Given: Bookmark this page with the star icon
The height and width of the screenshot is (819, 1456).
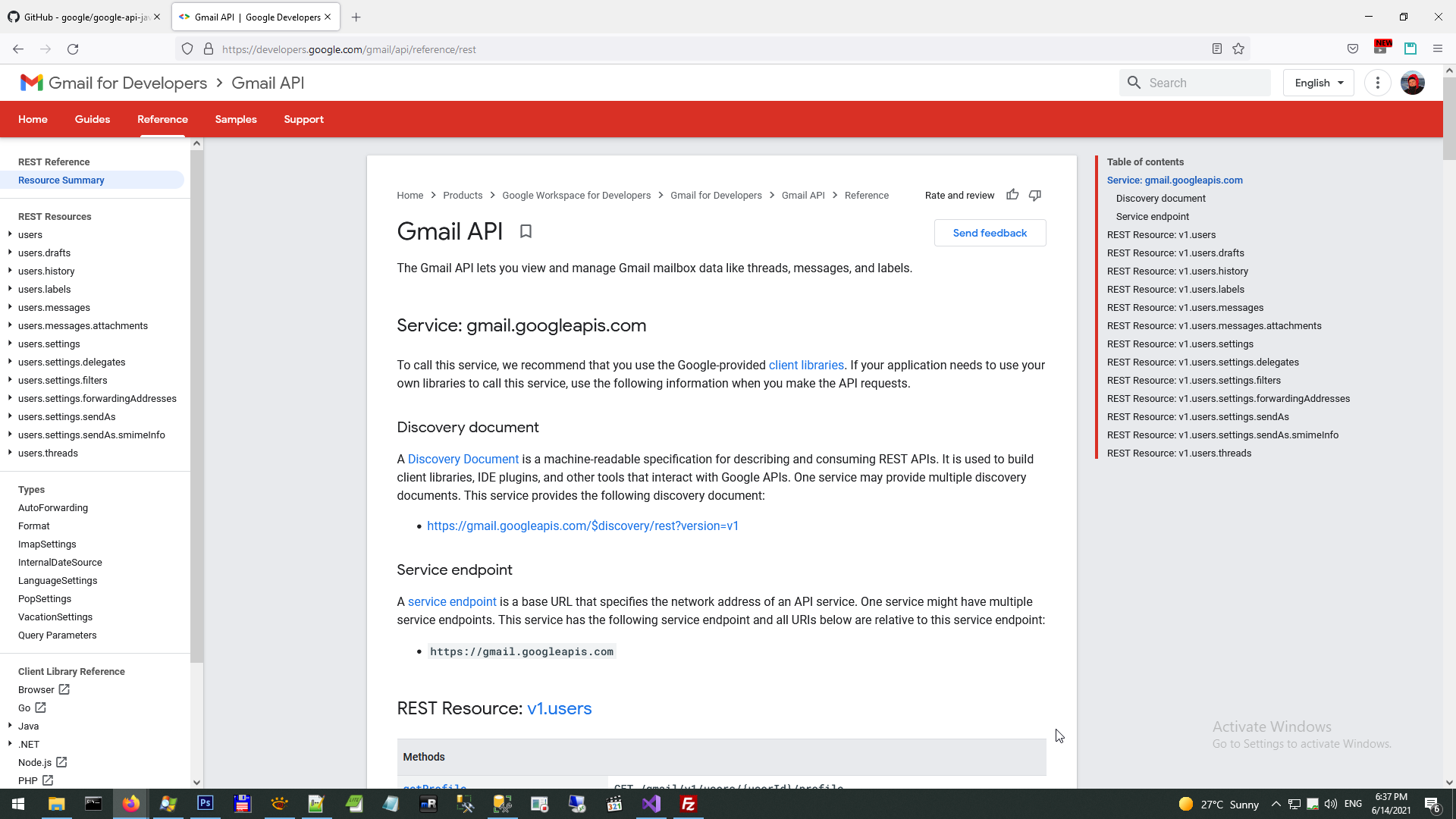Looking at the screenshot, I should (x=1238, y=49).
